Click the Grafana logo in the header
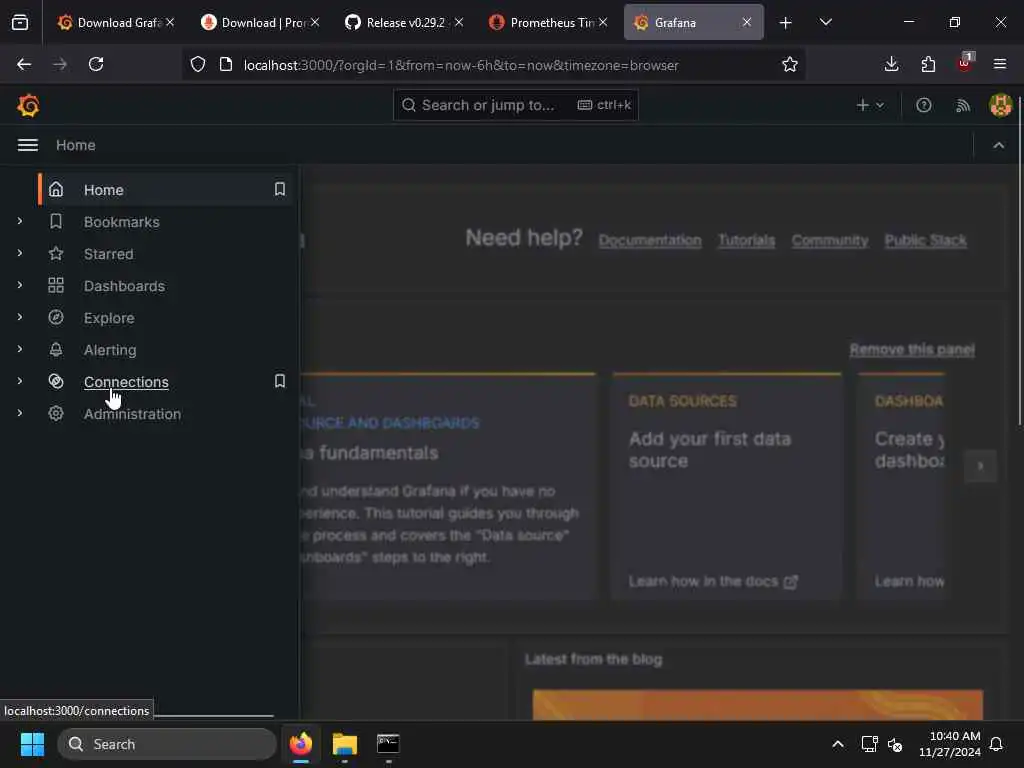Viewport: 1024px width, 768px height. (x=28, y=105)
